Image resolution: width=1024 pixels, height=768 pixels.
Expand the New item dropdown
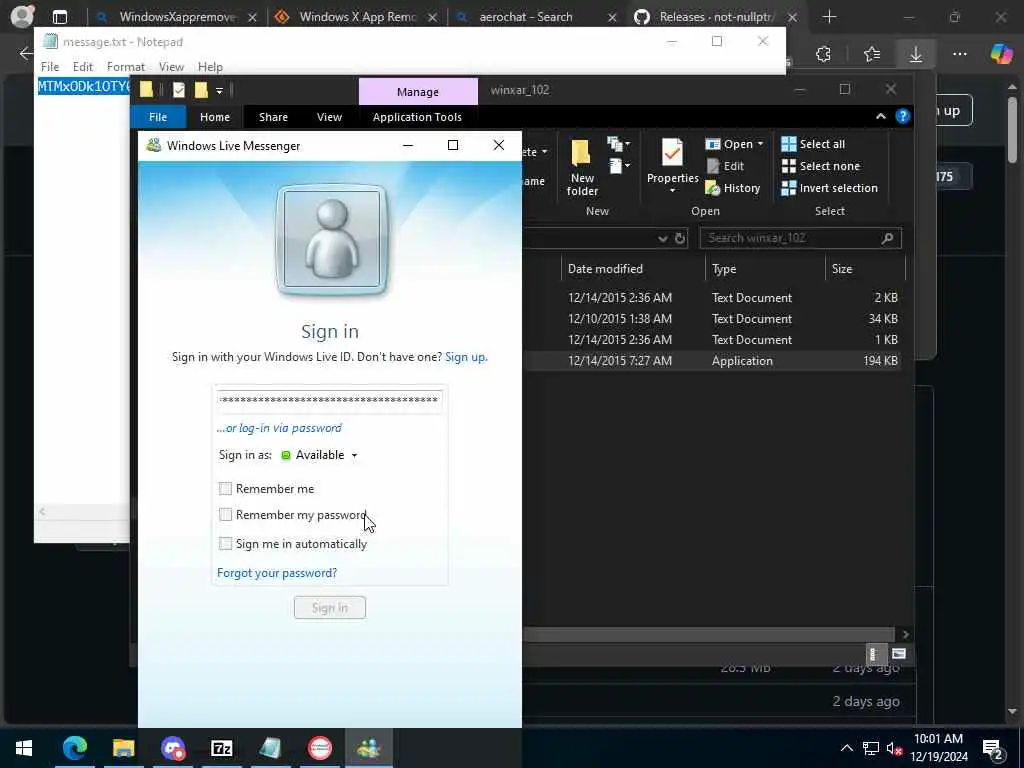point(618,144)
